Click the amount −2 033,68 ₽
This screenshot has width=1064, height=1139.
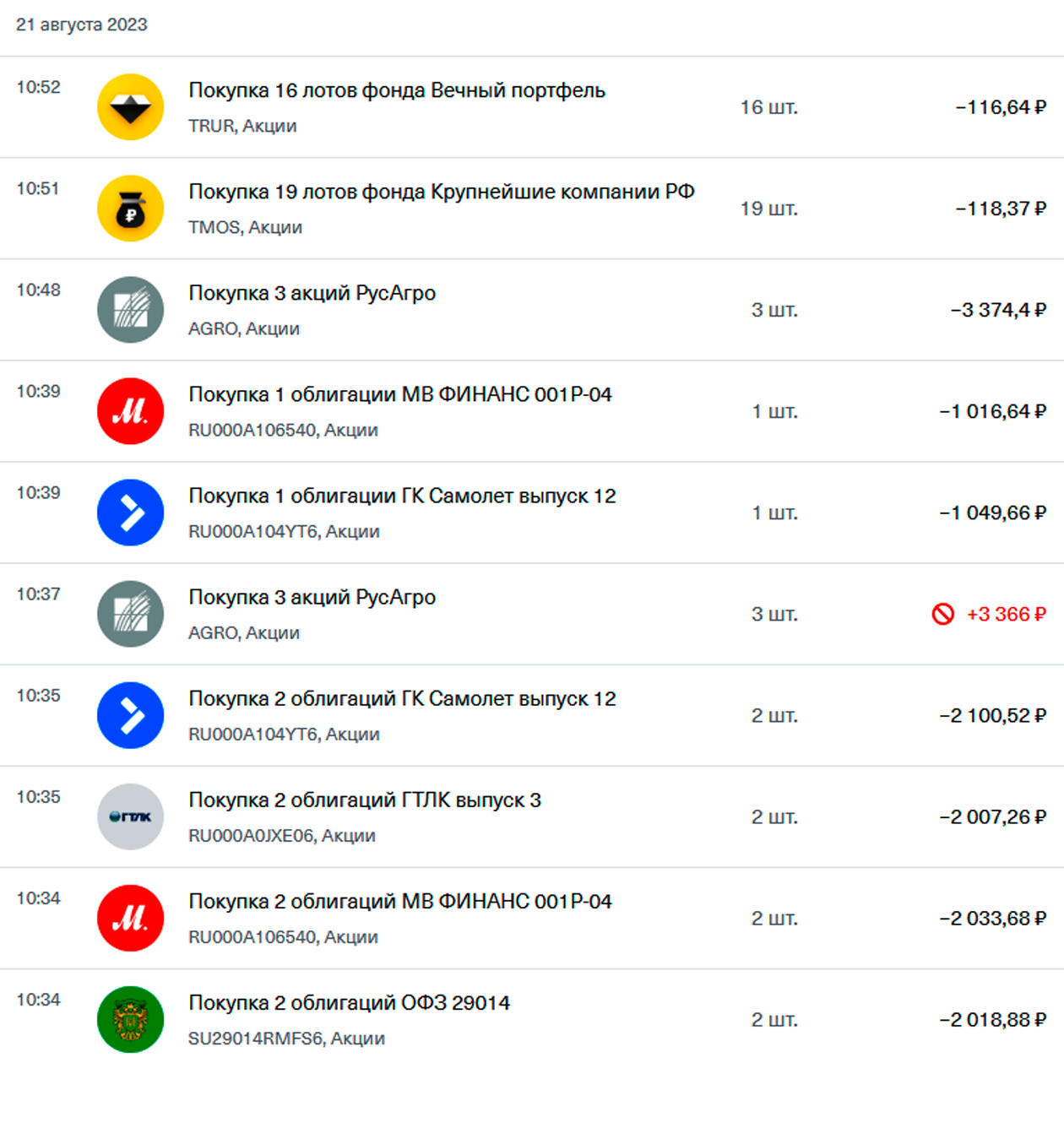pos(993,918)
